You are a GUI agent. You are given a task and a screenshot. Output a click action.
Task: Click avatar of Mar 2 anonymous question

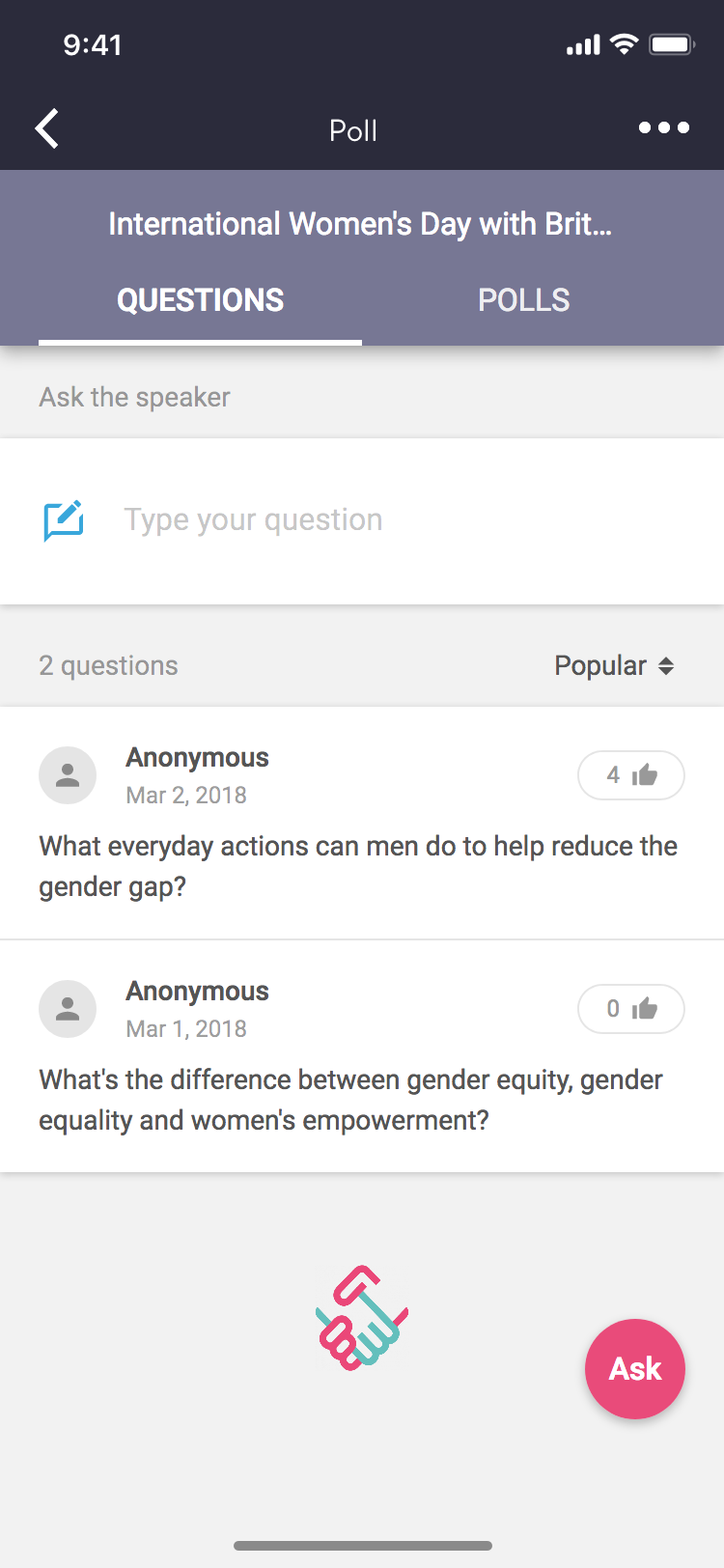[68, 775]
